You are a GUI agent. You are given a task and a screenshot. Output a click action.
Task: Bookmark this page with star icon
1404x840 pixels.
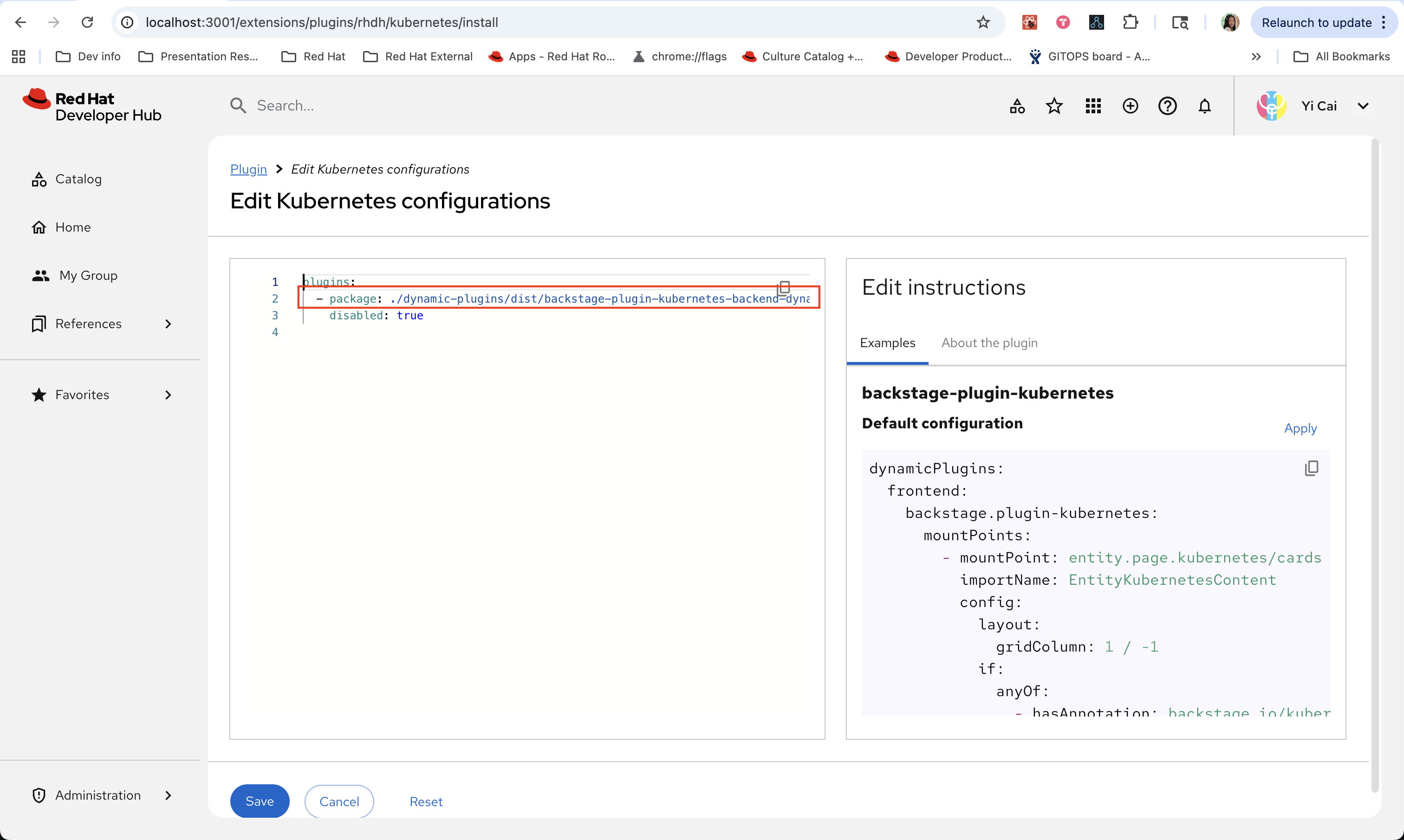coord(983,23)
